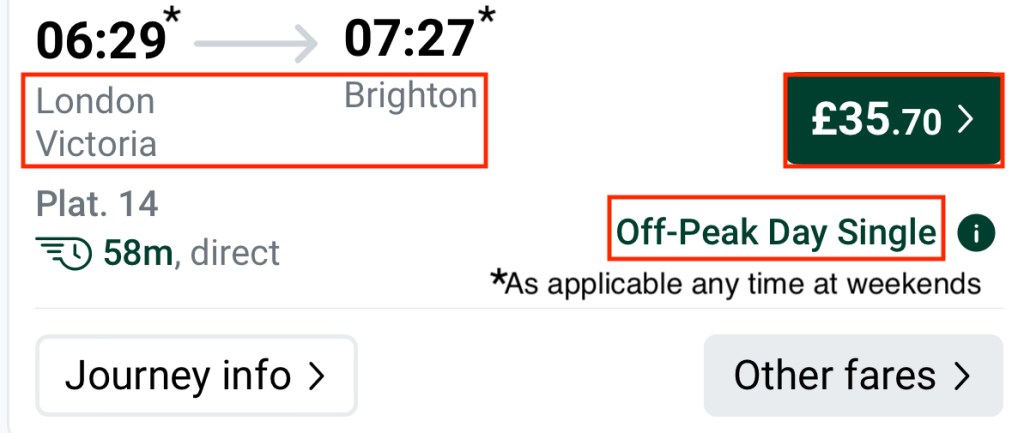Click the Brighton destination label
The height and width of the screenshot is (433, 1024).
[411, 96]
